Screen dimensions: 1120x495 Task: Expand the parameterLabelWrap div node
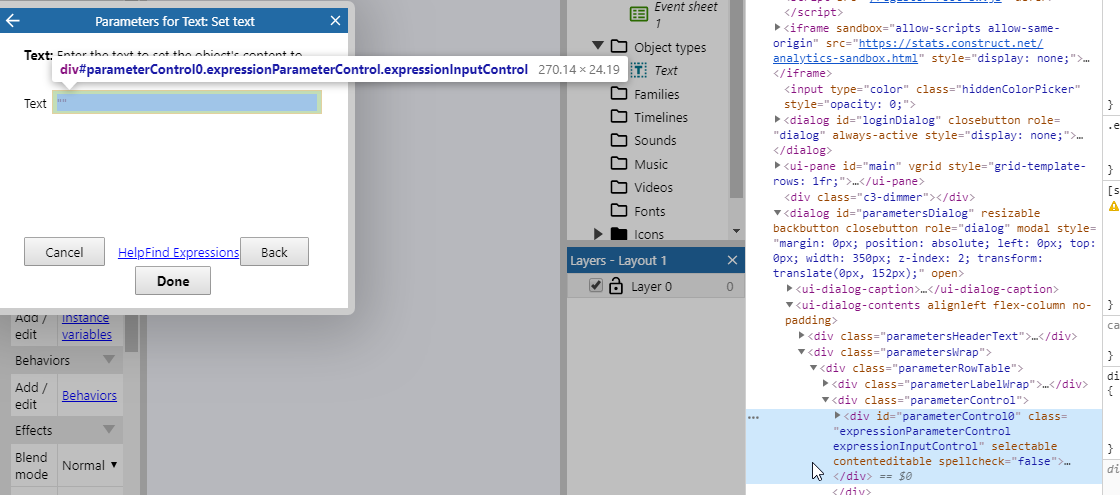coord(826,384)
